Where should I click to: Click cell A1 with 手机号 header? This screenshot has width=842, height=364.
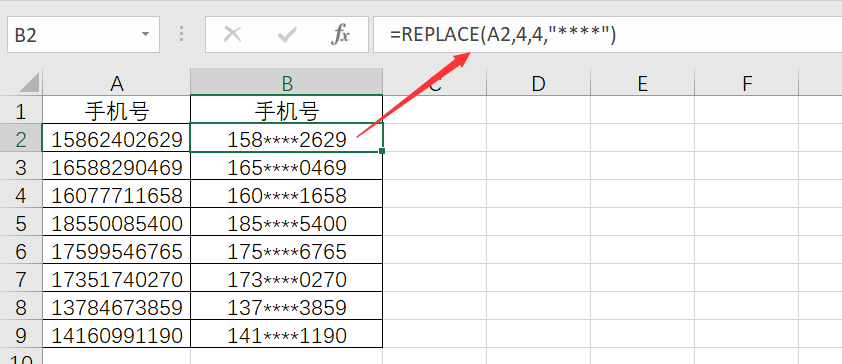point(117,110)
